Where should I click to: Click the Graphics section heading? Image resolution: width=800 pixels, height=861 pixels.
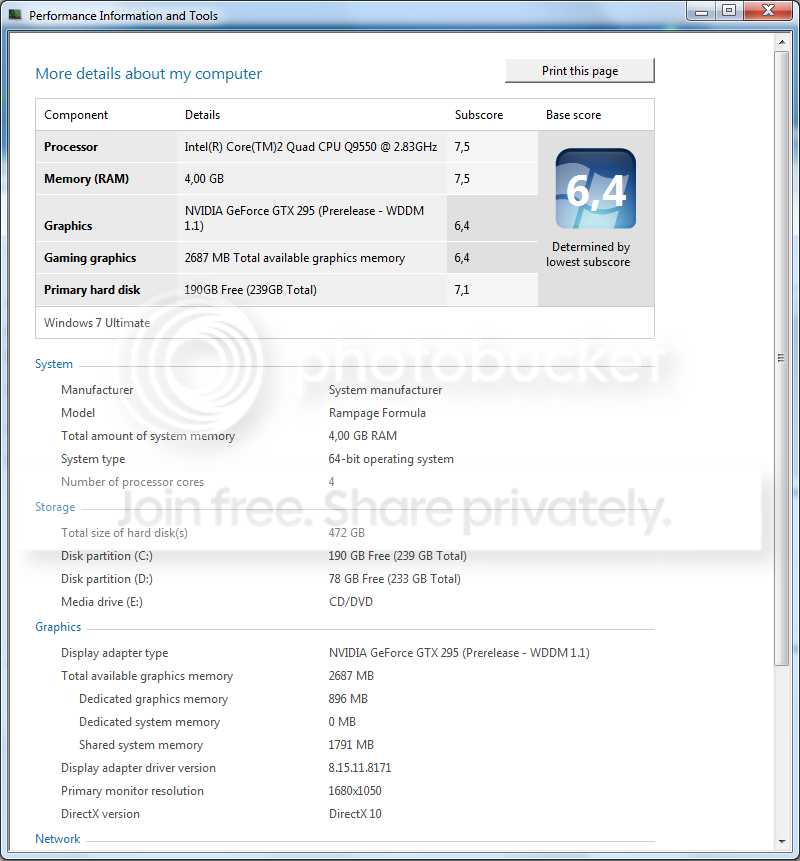point(58,627)
